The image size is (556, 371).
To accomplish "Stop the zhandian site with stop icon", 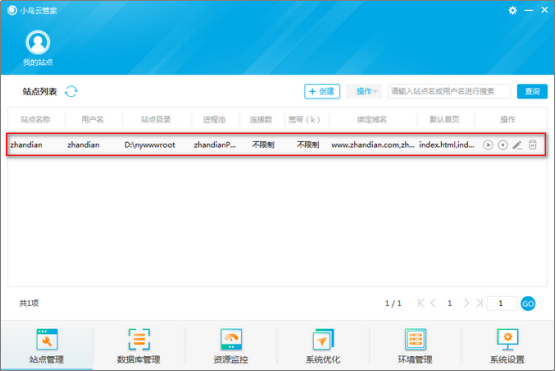I will (502, 145).
